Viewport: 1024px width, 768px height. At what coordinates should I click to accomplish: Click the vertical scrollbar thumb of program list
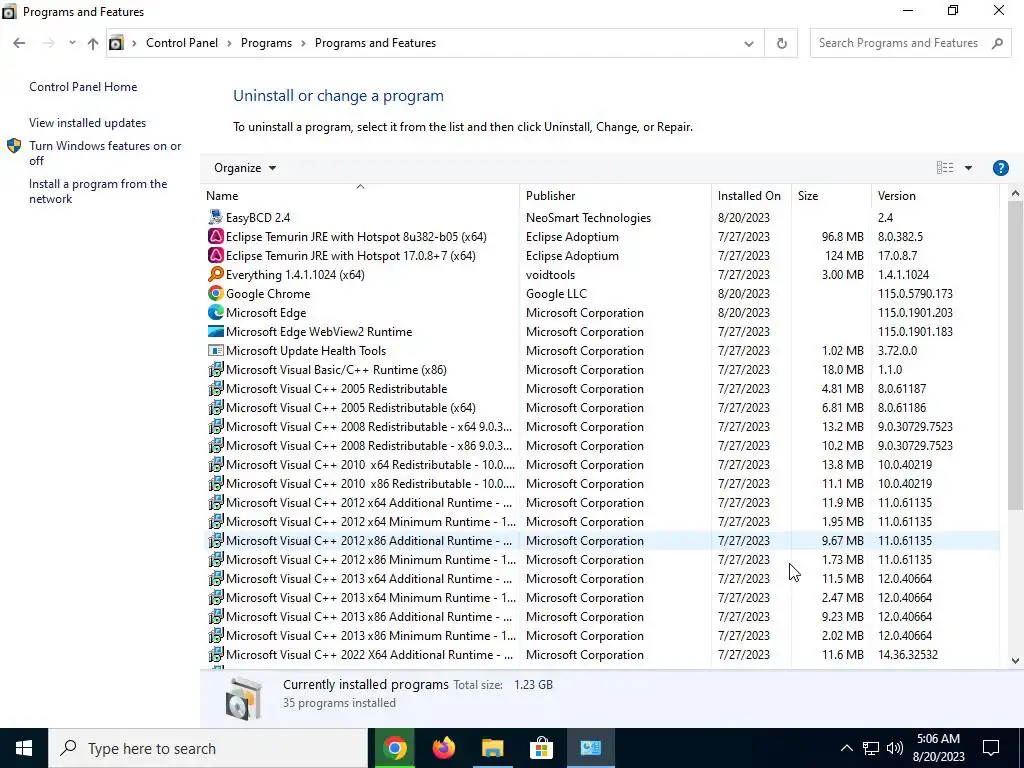[1015, 356]
